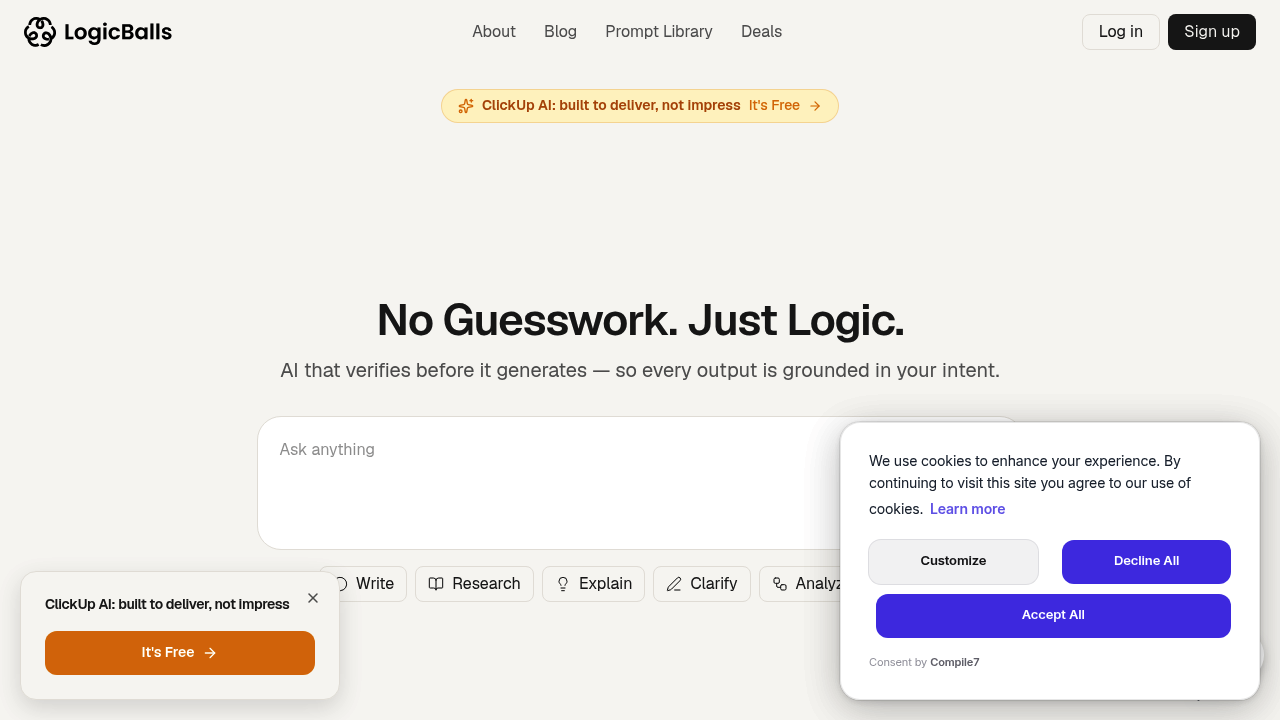Click ClickUp AI popup card title text
This screenshot has width=1280, height=720.
tap(167, 604)
